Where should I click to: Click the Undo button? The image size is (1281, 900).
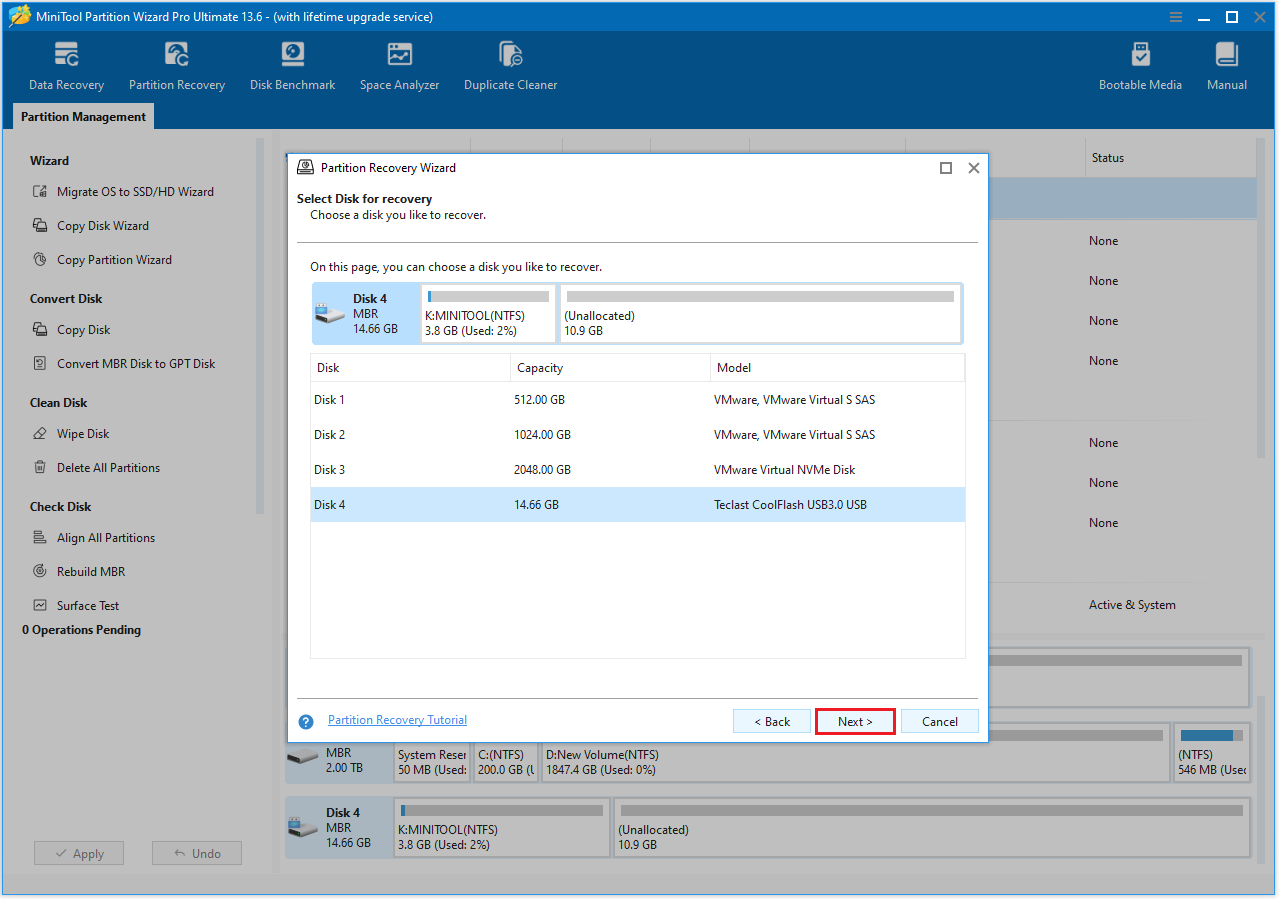(196, 853)
